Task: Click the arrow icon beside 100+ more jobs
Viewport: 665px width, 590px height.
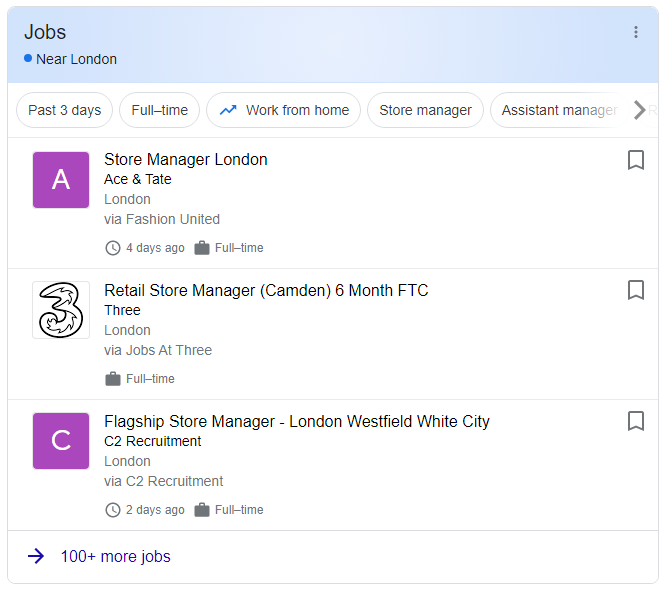Action: tap(36, 556)
